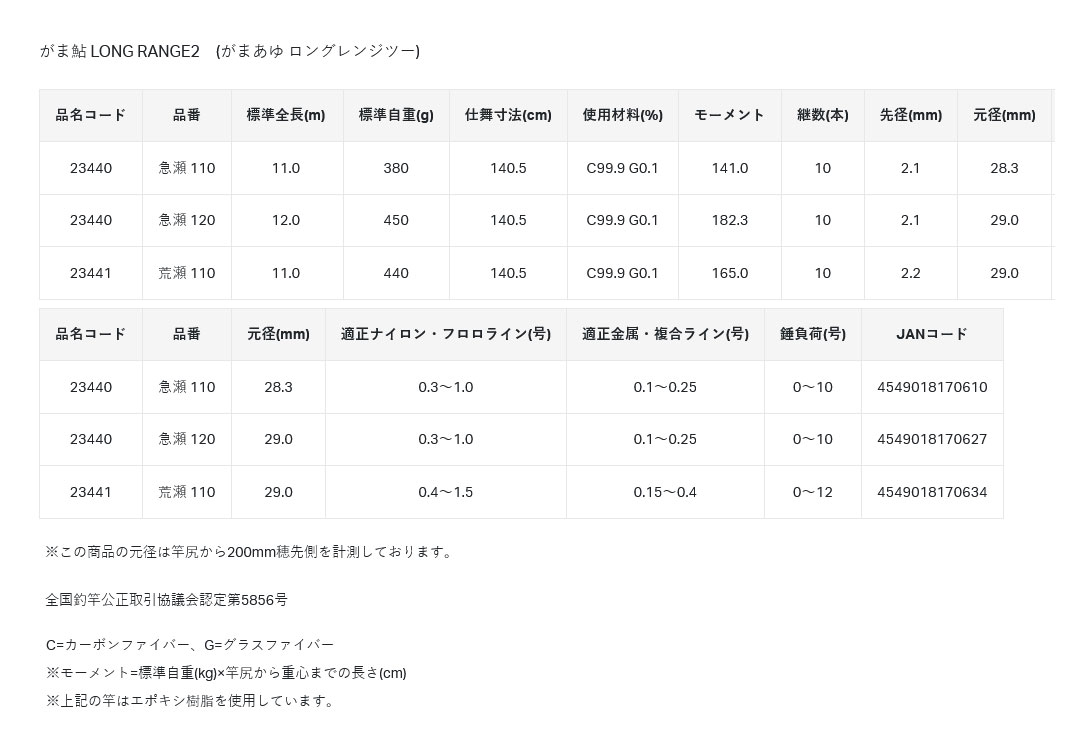Click the moment value 182.3
The width and height of the screenshot is (1087, 745).
click(x=729, y=220)
